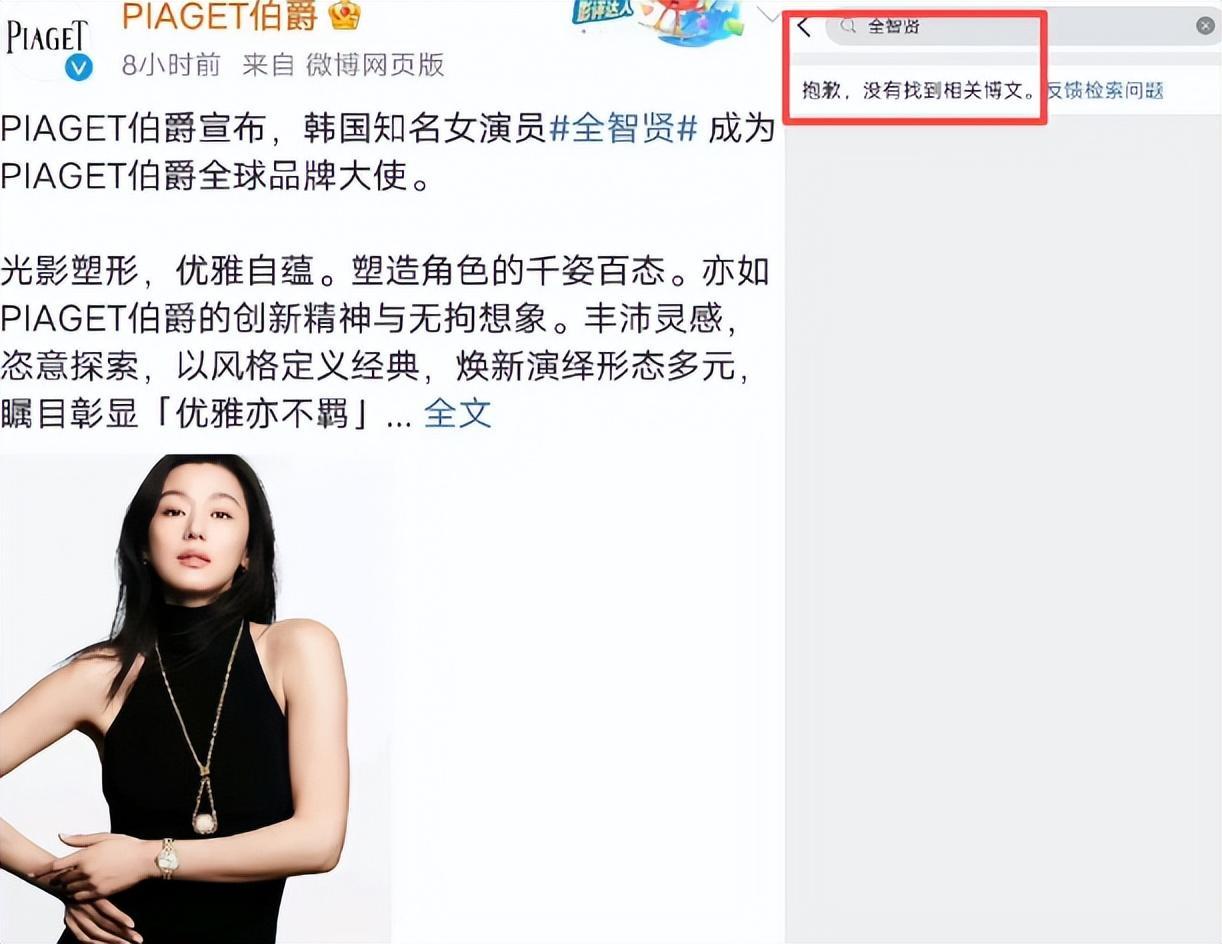Click the gold crown icon beside account name
The width and height of the screenshot is (1222, 944).
[344, 15]
